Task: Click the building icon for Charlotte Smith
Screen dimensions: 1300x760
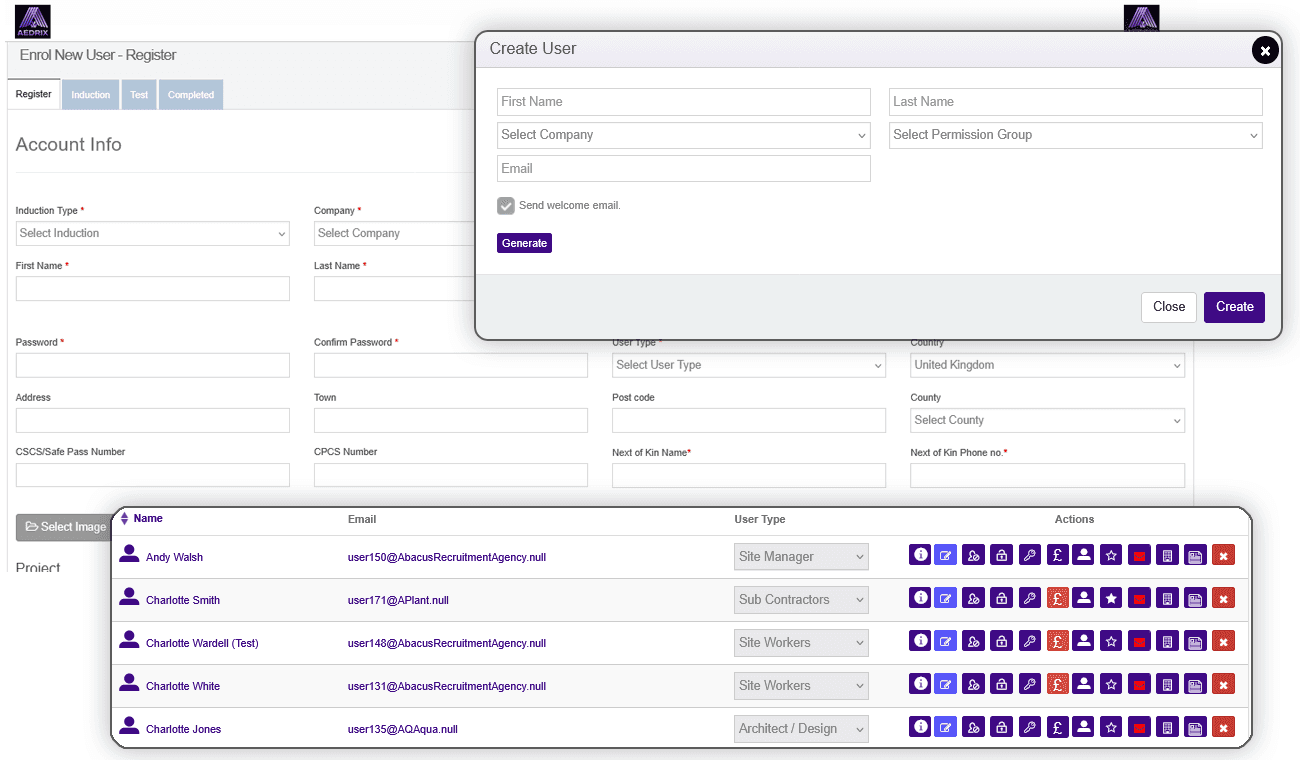Action: pyautogui.click(x=1166, y=598)
